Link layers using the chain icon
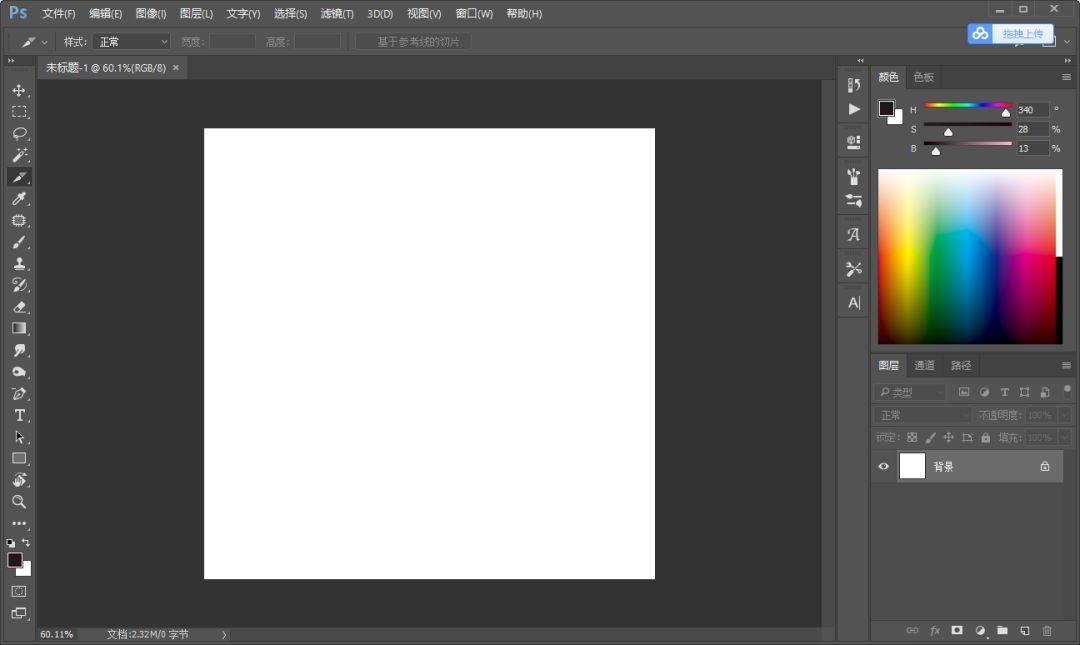Screen dimensions: 1080x645 tap(912, 631)
